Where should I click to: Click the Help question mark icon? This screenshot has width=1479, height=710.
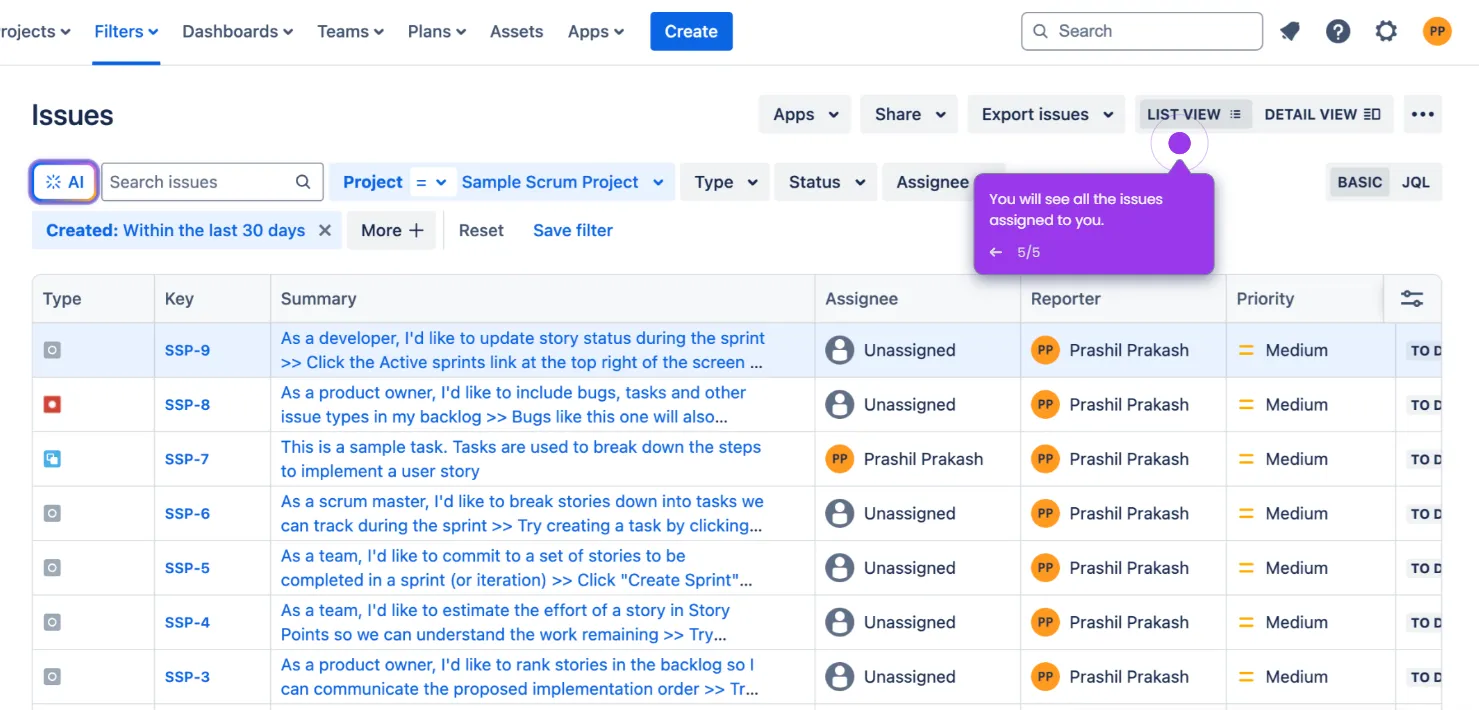tap(1338, 31)
